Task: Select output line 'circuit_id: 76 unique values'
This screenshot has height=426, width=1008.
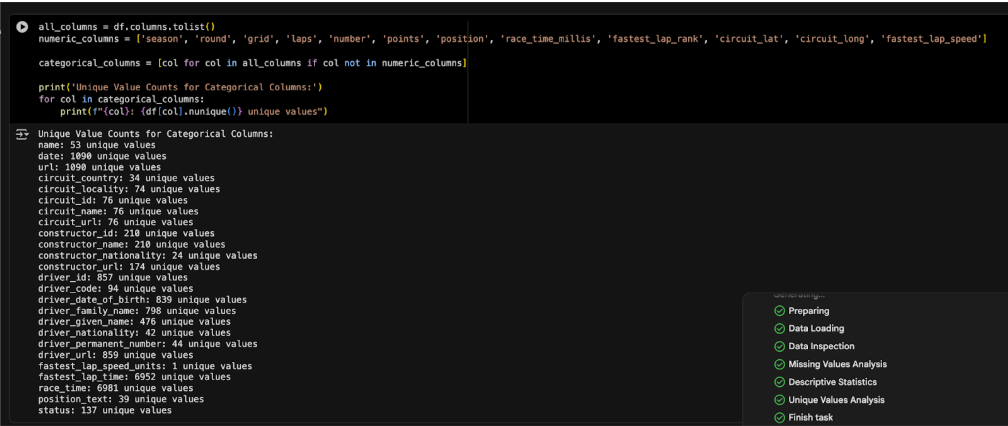Action: [x=112, y=200]
